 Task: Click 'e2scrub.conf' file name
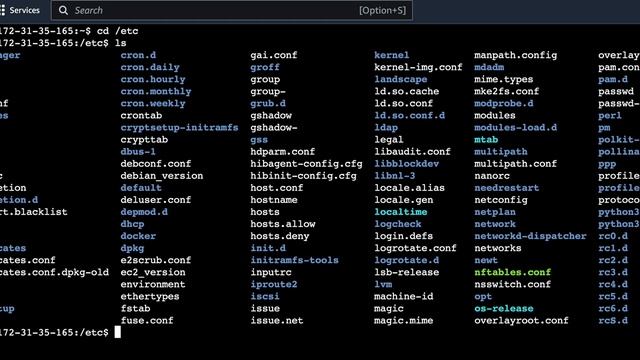coord(156,260)
